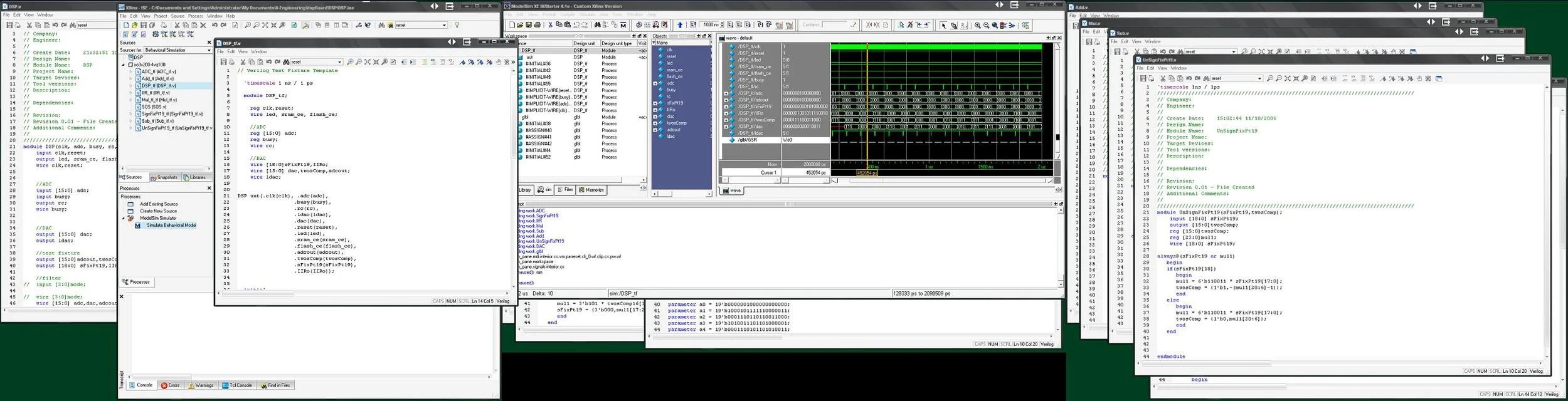Screen dimensions: 1568x401
Task: Click the yellow cursor marker 452054 ps
Action: click(x=867, y=173)
